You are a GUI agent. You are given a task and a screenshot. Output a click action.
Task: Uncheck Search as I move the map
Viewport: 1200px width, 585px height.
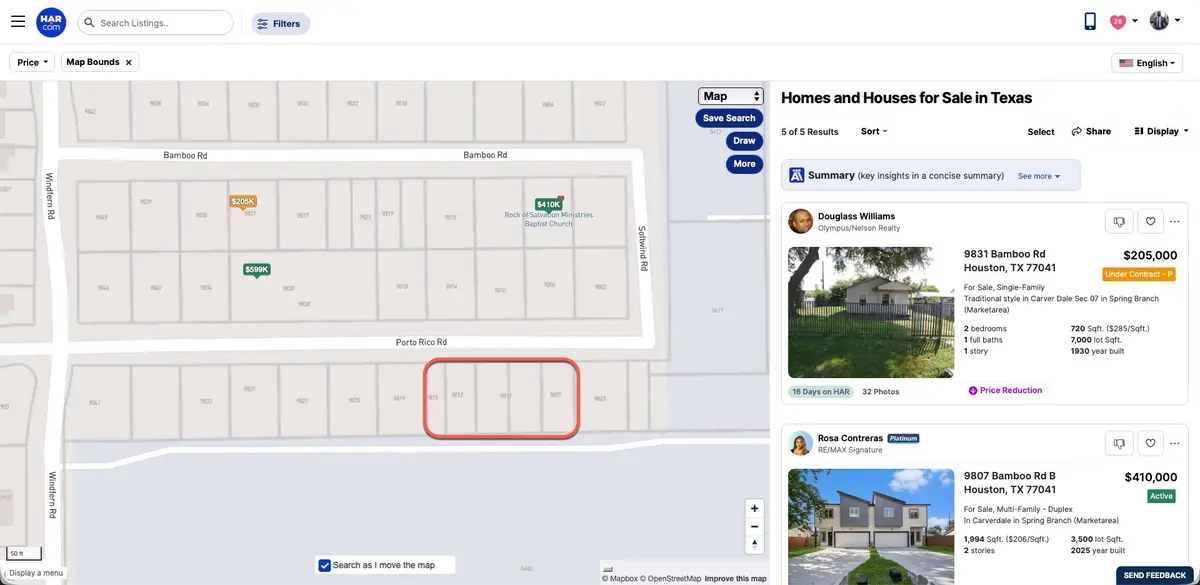[324, 564]
